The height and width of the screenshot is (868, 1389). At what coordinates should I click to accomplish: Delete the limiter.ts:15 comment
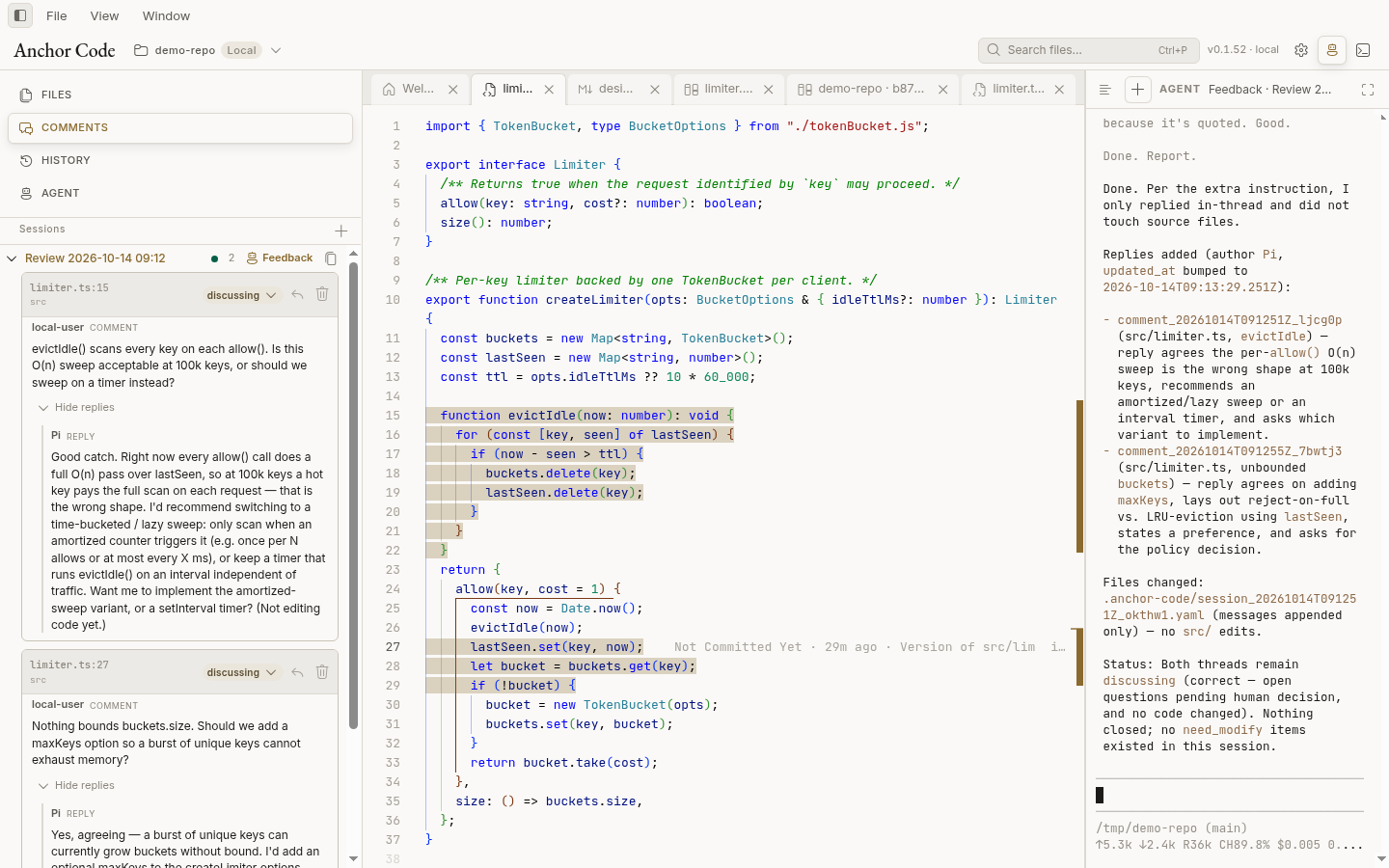pos(322,295)
